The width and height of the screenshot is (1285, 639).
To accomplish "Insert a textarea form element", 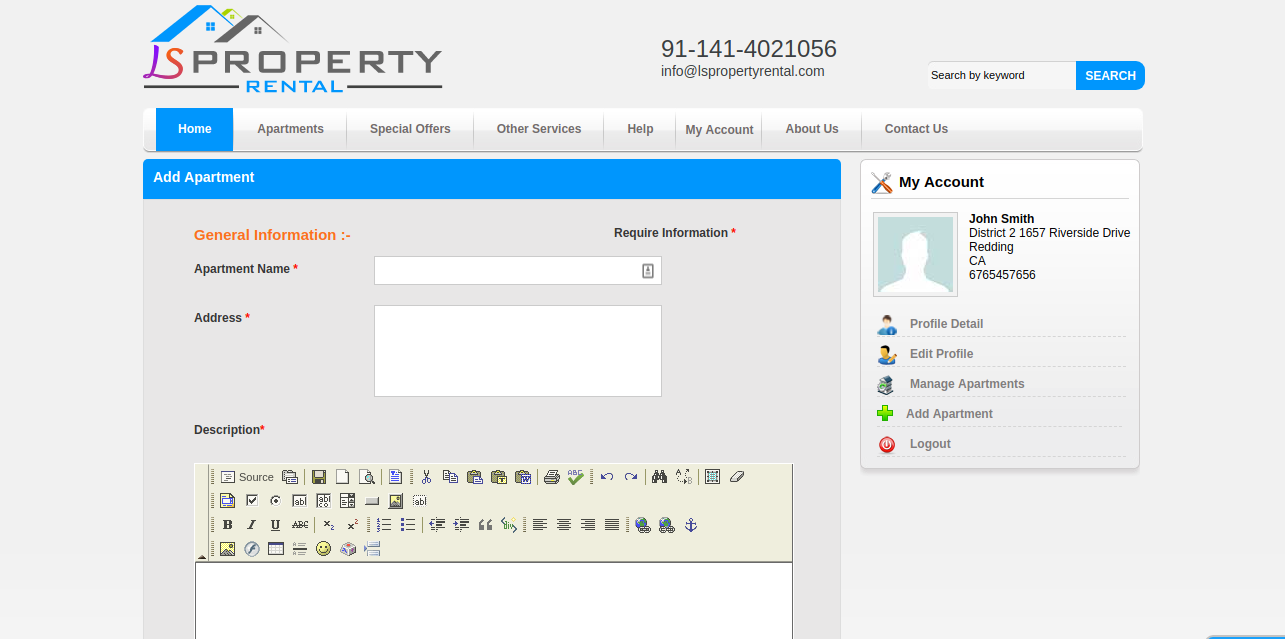I will 324,501.
